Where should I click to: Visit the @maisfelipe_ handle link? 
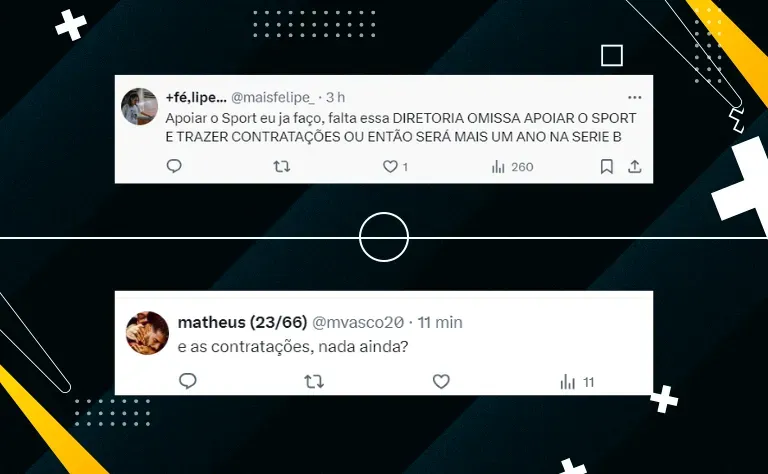[273, 97]
